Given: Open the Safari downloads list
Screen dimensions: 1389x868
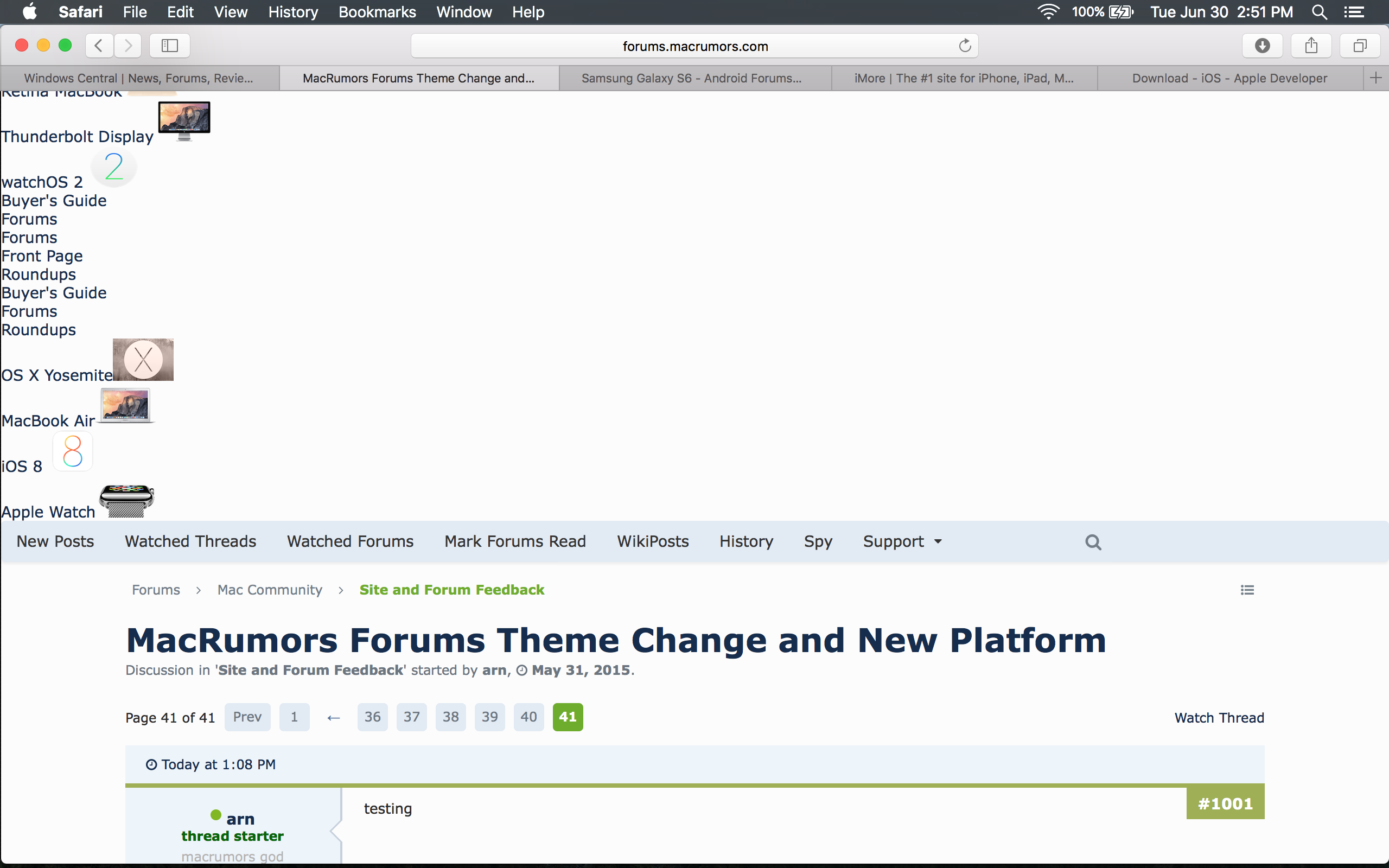Looking at the screenshot, I should (1262, 46).
